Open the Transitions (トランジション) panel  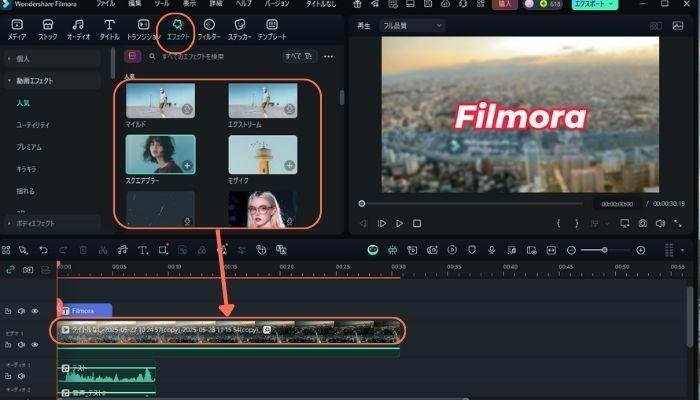(x=144, y=27)
